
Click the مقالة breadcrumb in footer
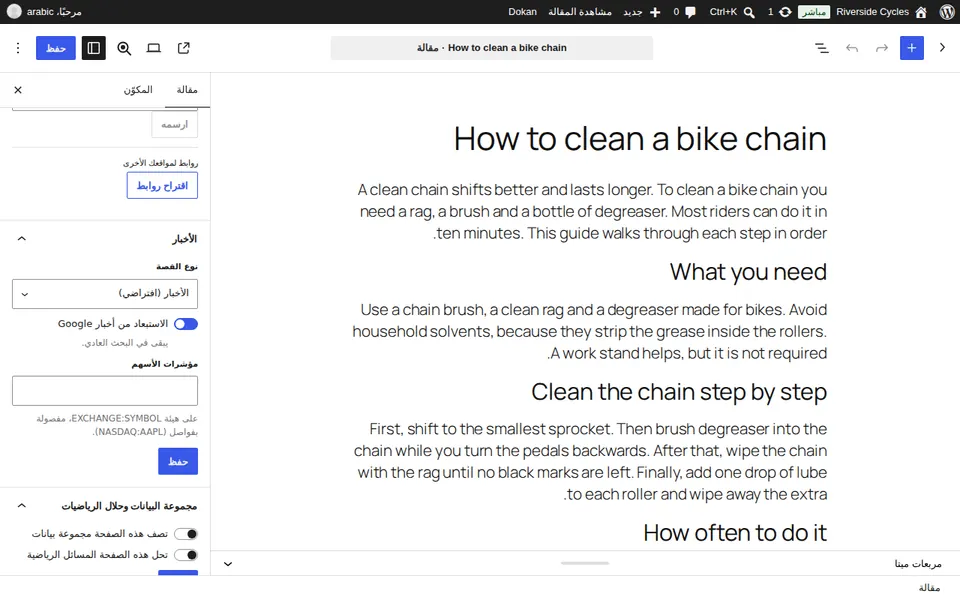[929, 588]
